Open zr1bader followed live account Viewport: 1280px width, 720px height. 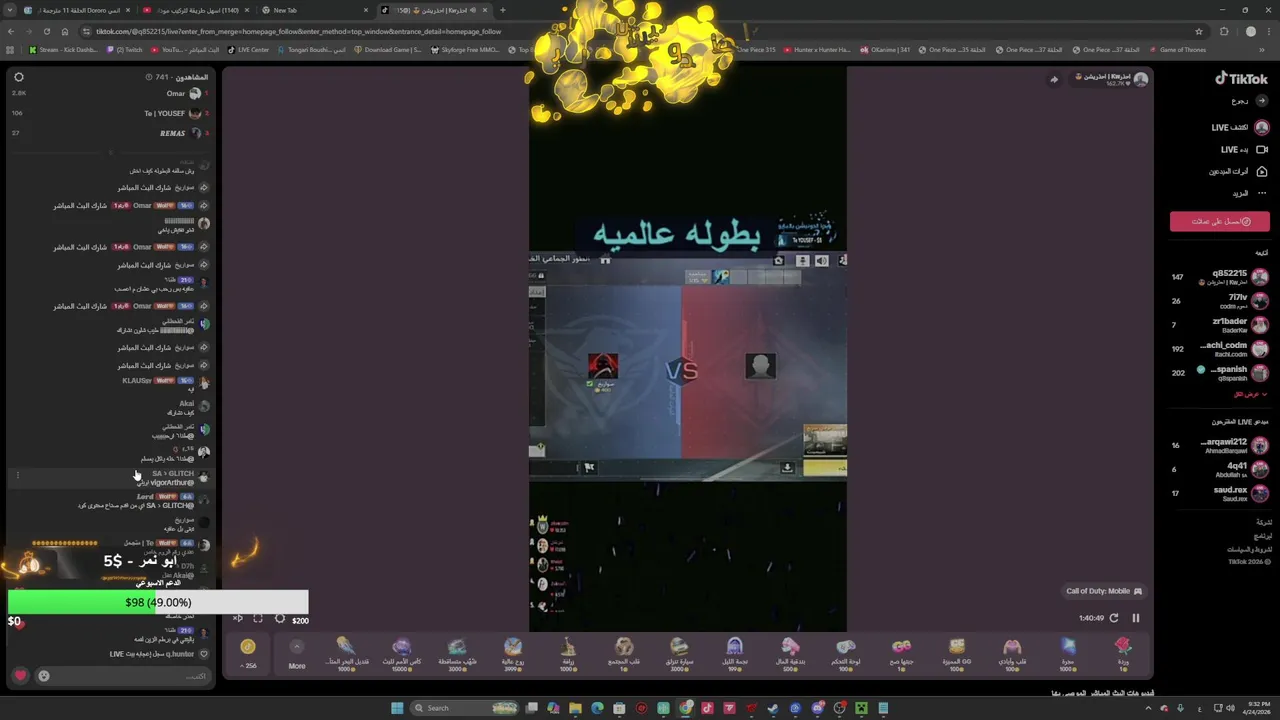tap(1220, 325)
